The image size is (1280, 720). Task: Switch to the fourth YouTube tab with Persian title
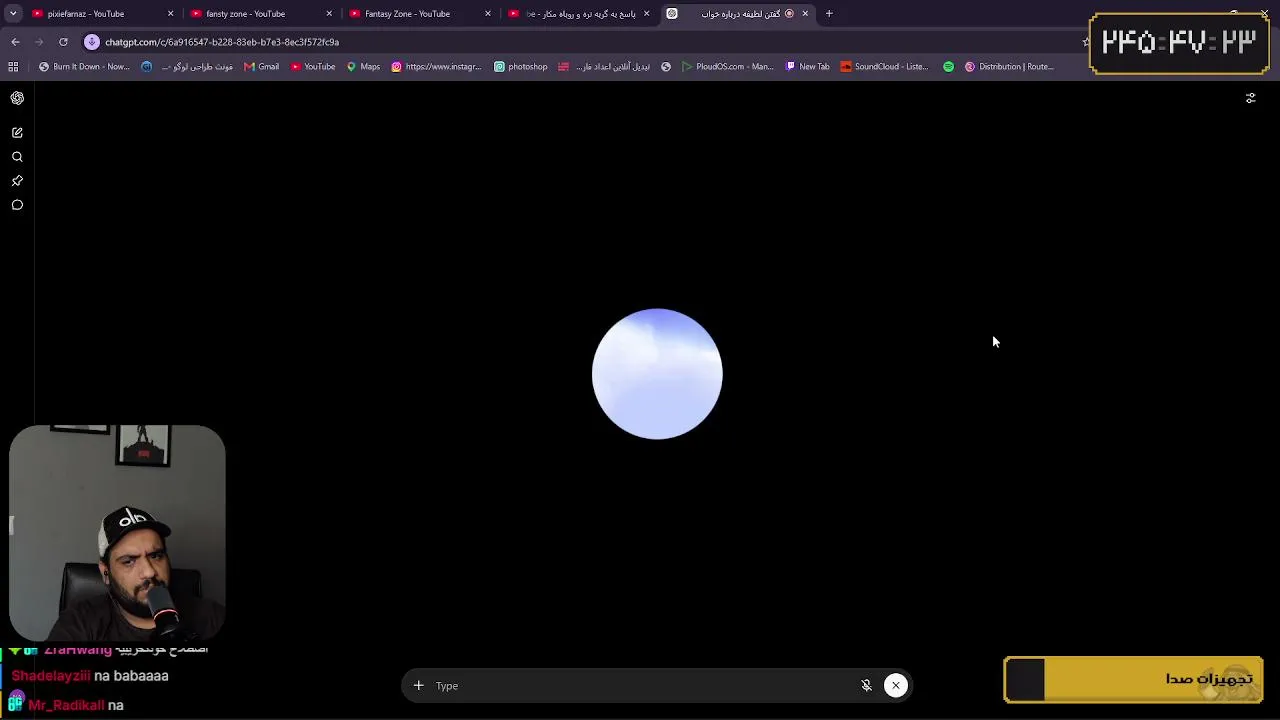pyautogui.click(x=580, y=14)
